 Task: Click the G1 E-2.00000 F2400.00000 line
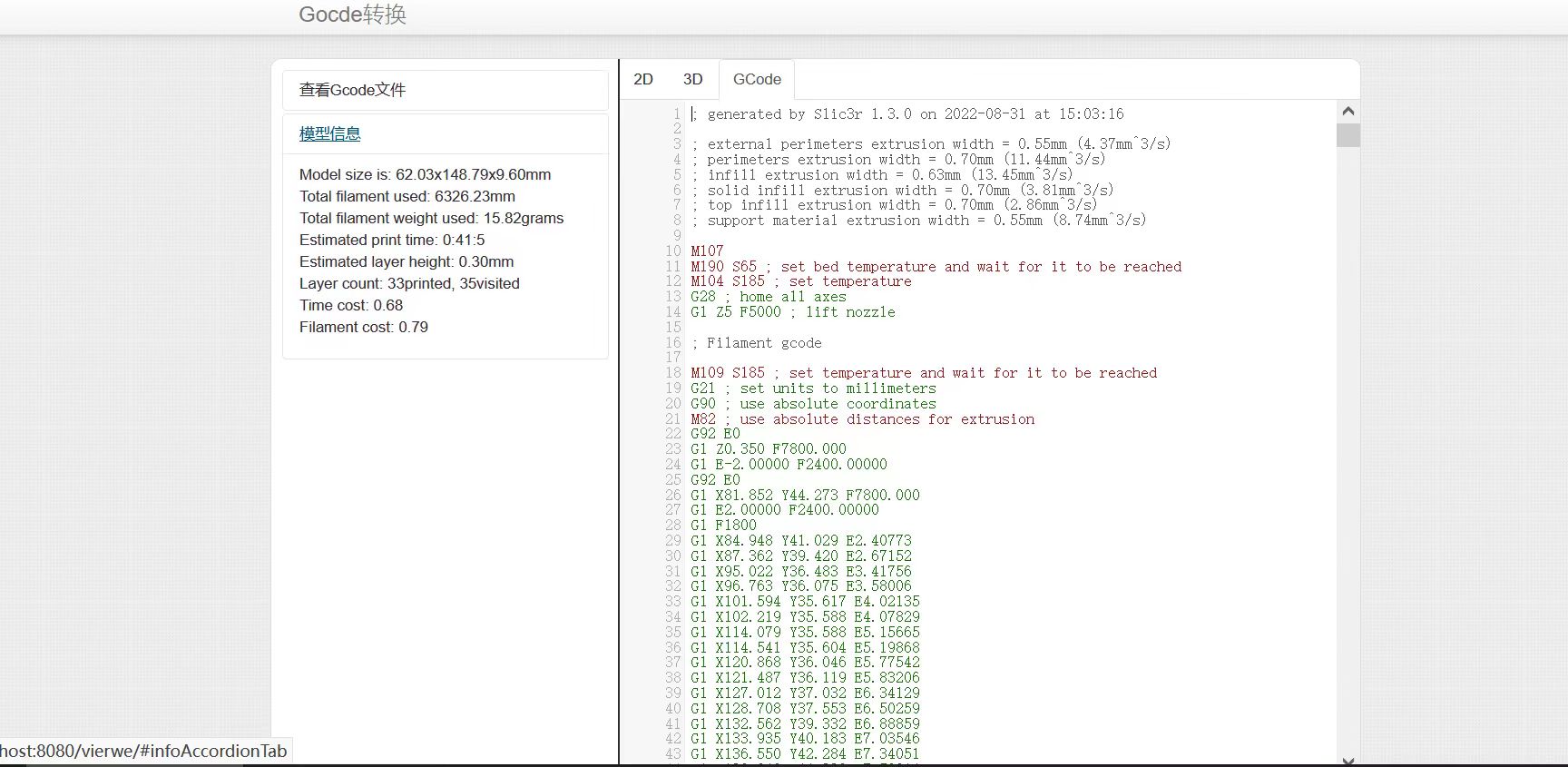pos(789,465)
